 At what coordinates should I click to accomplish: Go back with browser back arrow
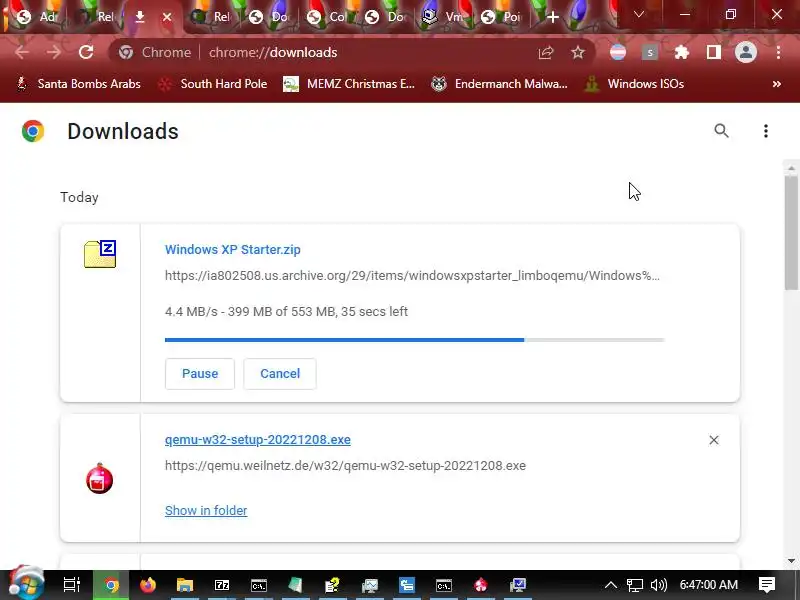(x=22, y=52)
